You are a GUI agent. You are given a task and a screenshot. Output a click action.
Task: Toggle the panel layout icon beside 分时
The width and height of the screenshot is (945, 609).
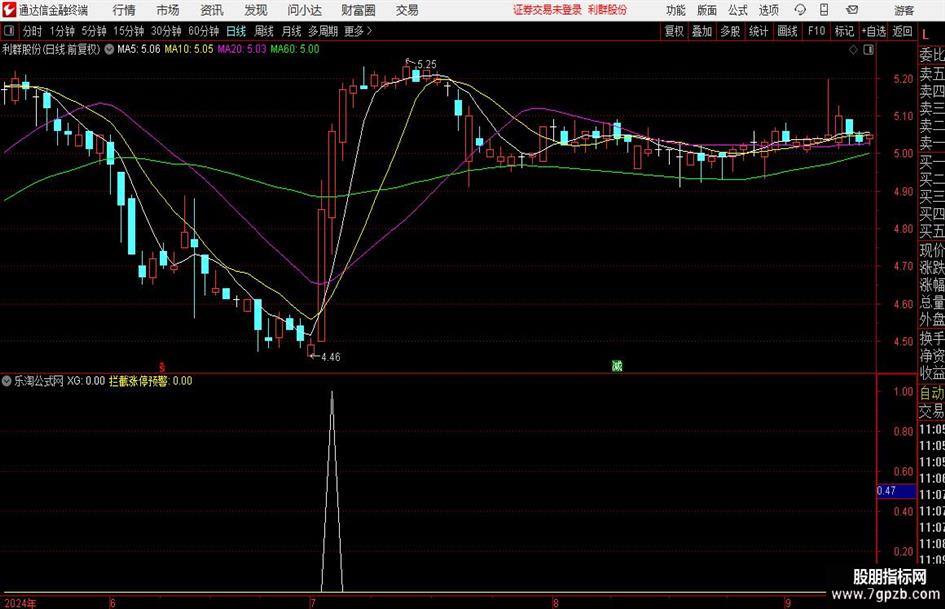coord(8,31)
